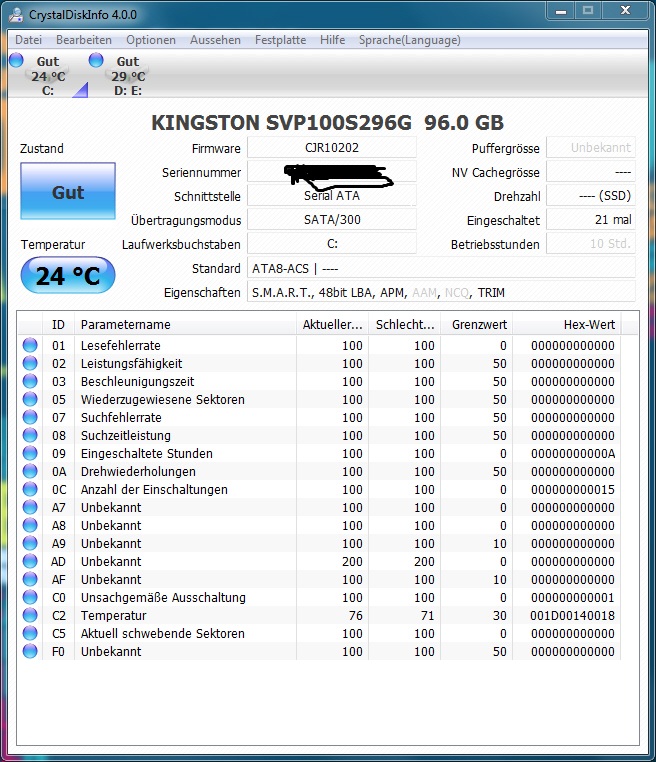Click the Standard field ATA8-ACS
Image resolution: width=656 pixels, height=762 pixels.
tap(441, 268)
